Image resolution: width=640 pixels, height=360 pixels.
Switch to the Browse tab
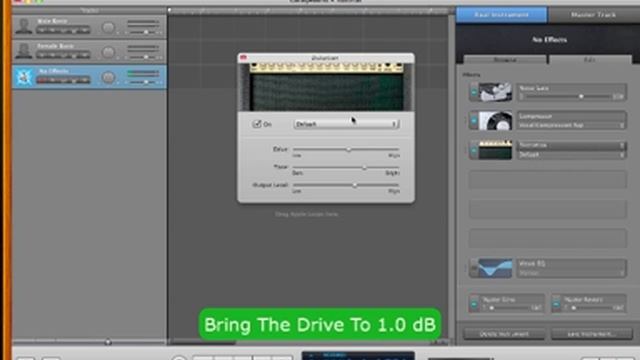click(x=505, y=60)
